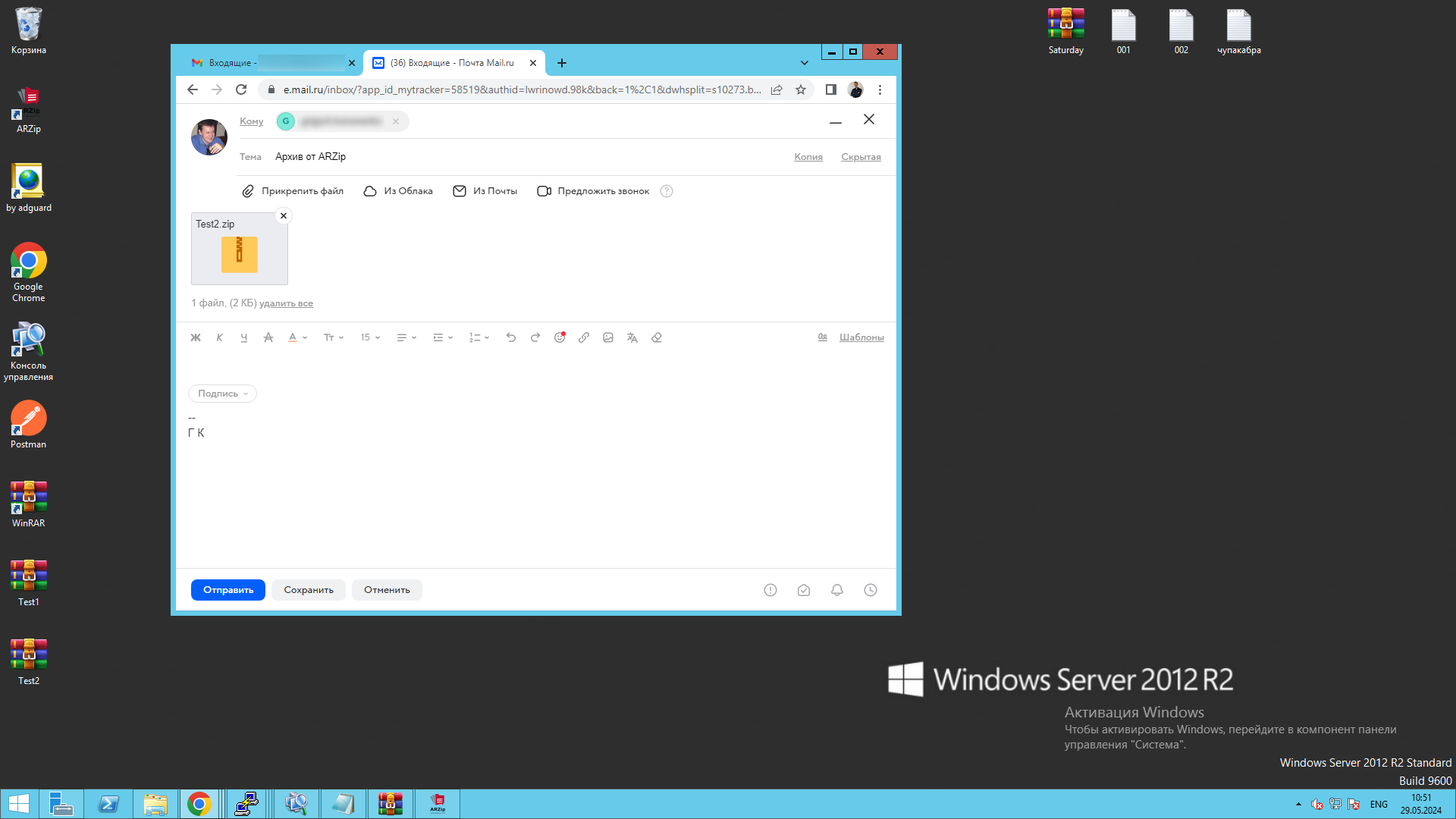1456x819 pixels.
Task: Expand the Подпись signature dropdown
Action: [x=222, y=394]
